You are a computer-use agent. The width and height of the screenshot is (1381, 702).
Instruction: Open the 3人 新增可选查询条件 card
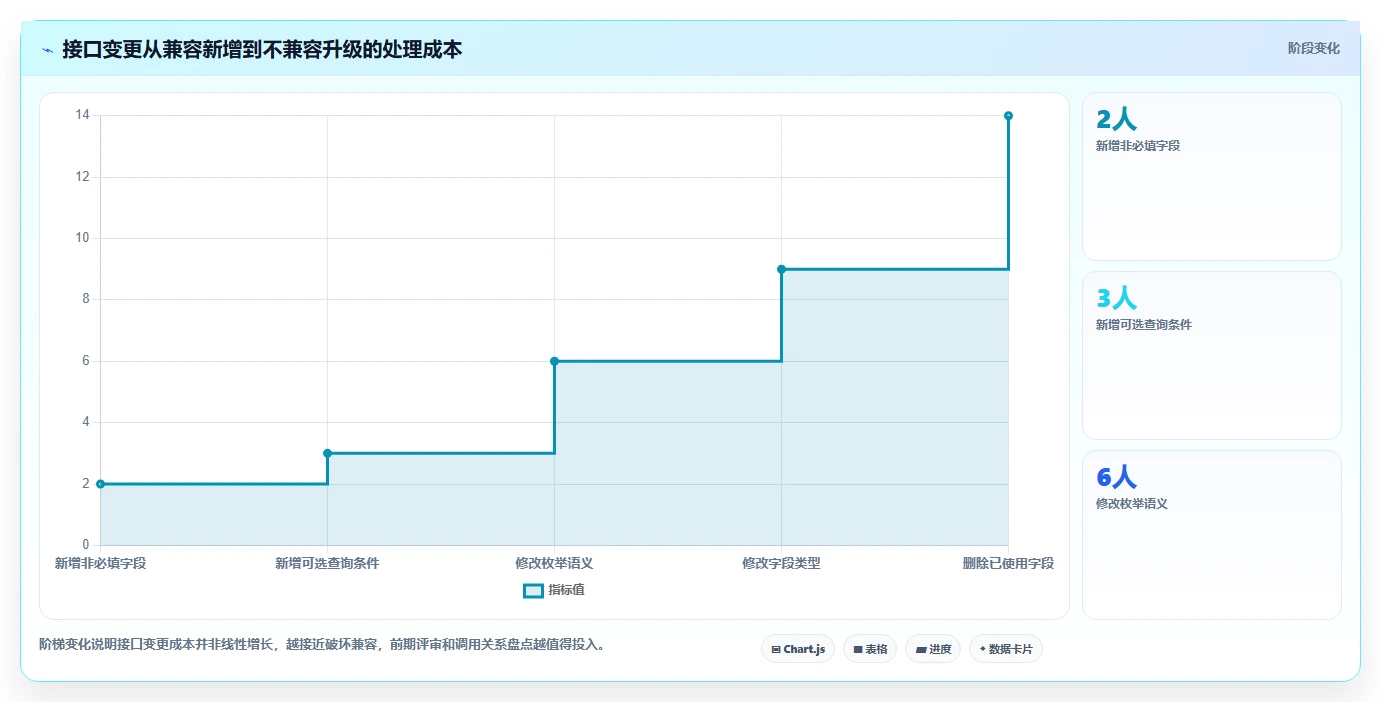(1211, 355)
